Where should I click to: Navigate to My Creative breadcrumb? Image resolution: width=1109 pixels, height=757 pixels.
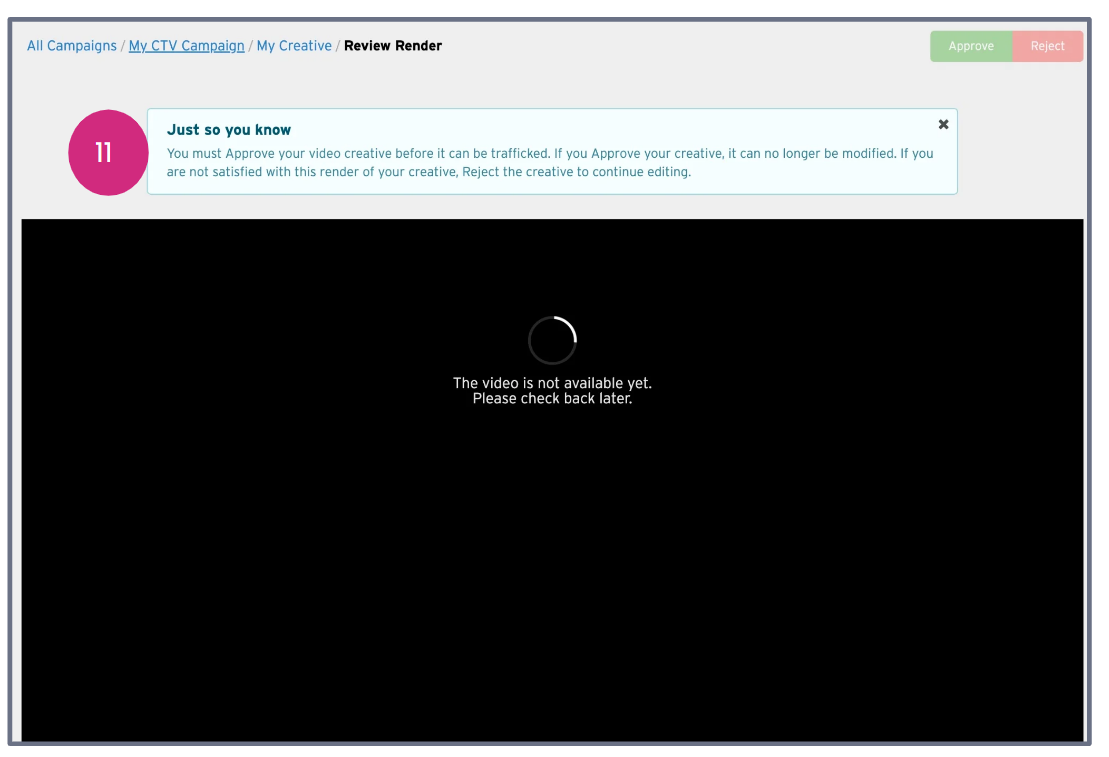[294, 46]
